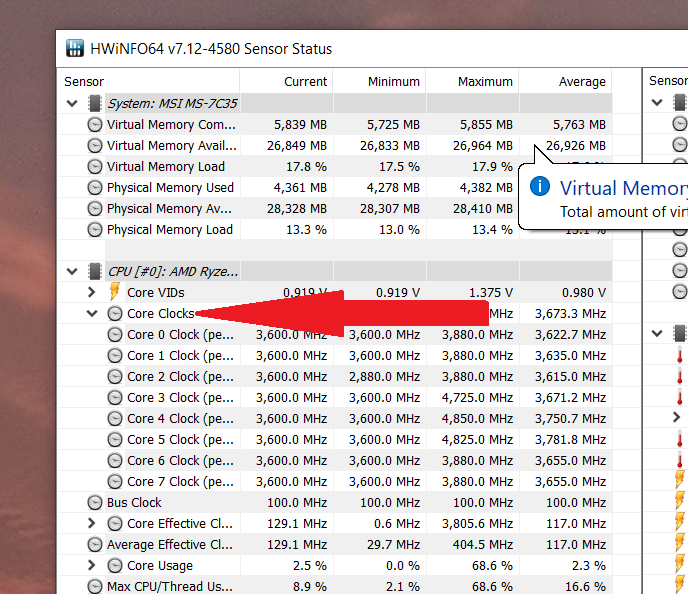Click the clock icon beside Core Clocks
688x594 pixels.
[x=115, y=313]
